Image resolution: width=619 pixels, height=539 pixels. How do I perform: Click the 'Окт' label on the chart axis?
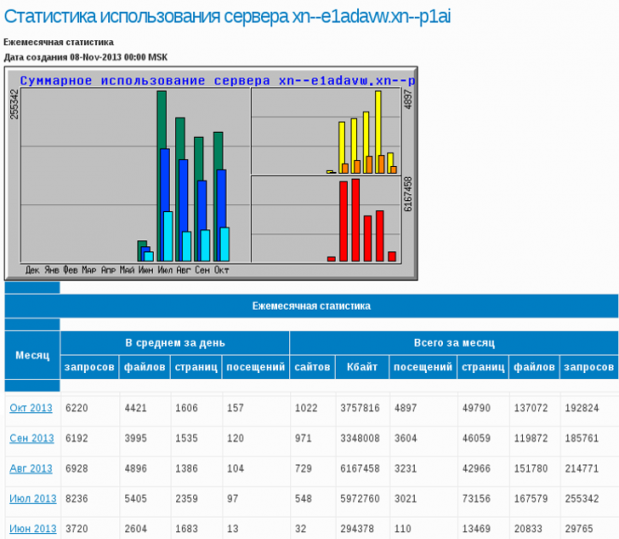click(222, 270)
